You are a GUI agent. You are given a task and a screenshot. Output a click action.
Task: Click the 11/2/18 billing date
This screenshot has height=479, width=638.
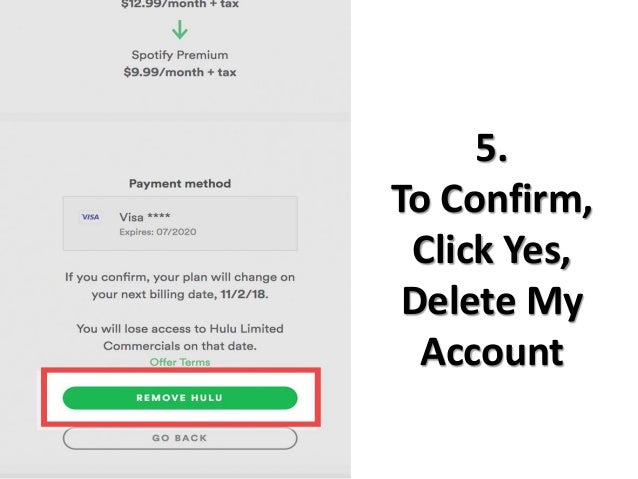point(243,294)
